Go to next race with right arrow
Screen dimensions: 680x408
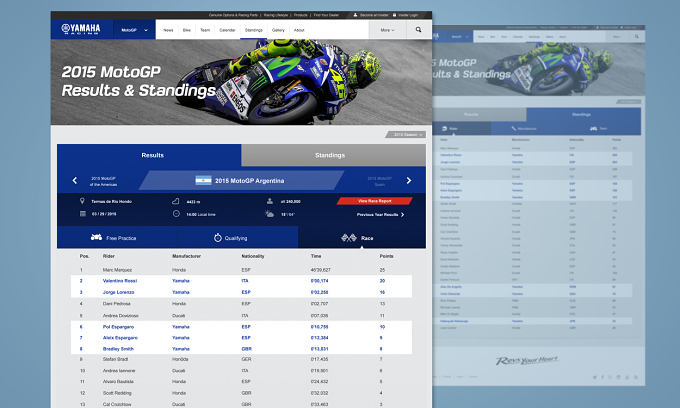pos(409,180)
